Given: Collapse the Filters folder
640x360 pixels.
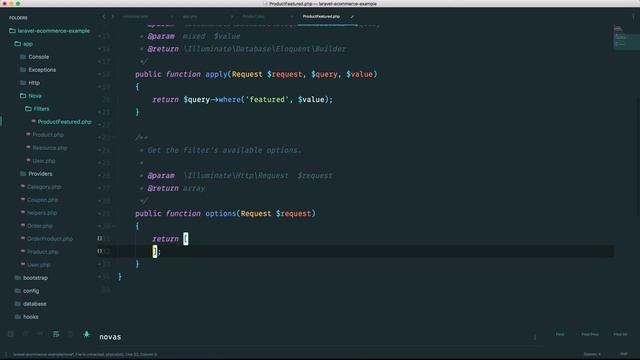Looking at the screenshot, I should click(37, 109).
